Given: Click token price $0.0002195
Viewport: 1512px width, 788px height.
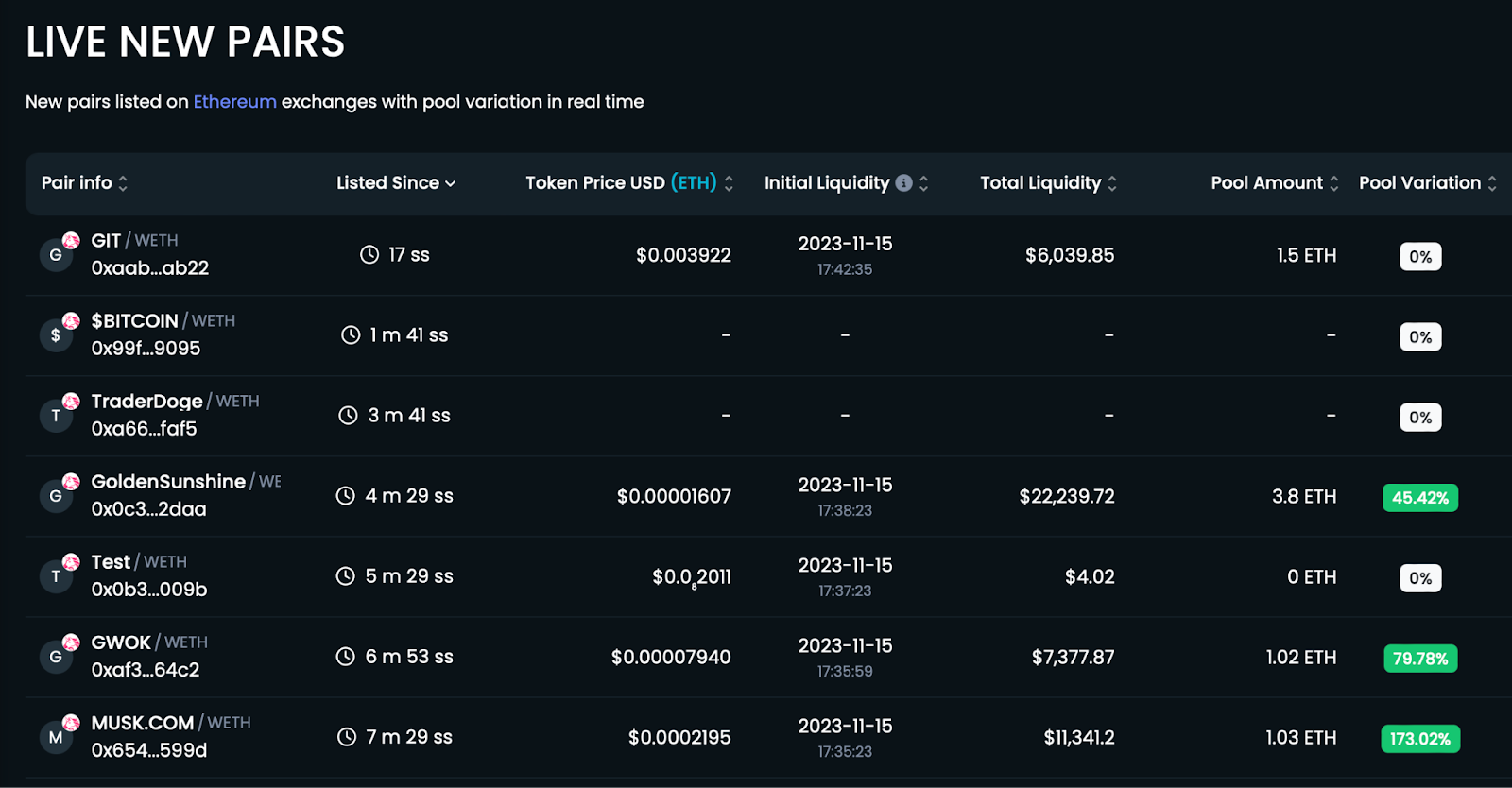Looking at the screenshot, I should click(x=679, y=737).
